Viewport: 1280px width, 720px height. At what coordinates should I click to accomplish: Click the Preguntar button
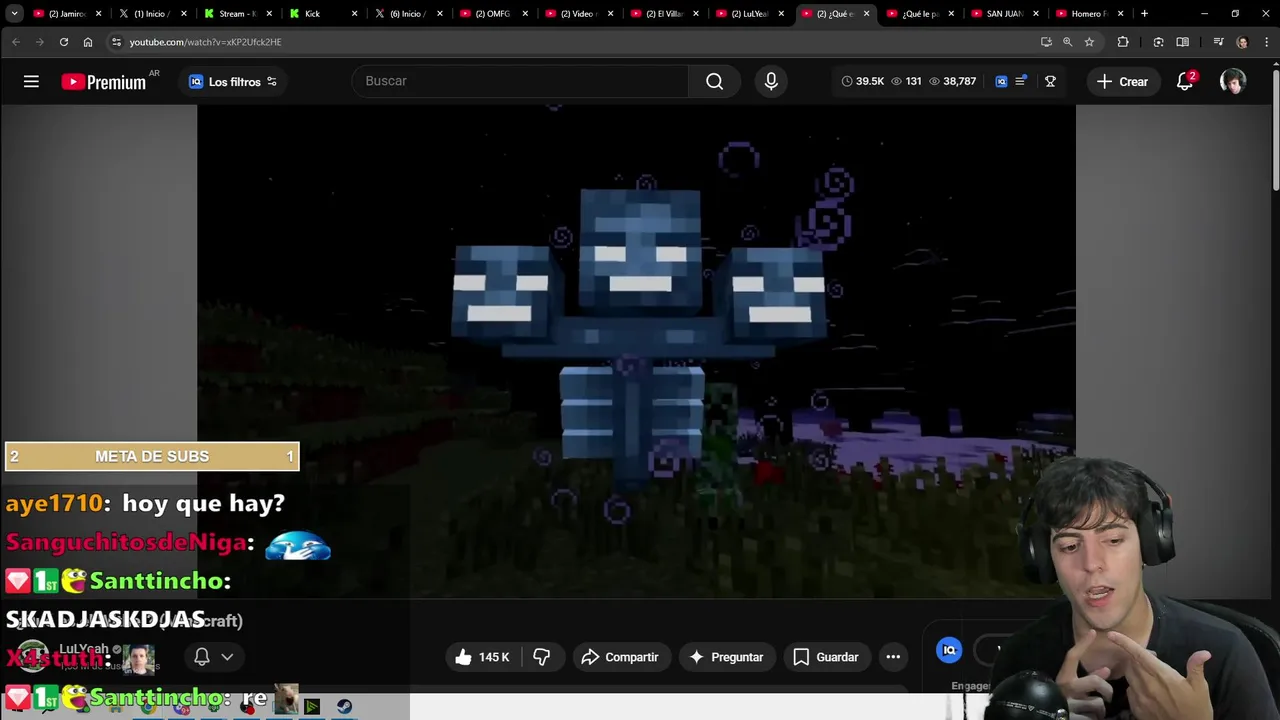pyautogui.click(x=727, y=657)
